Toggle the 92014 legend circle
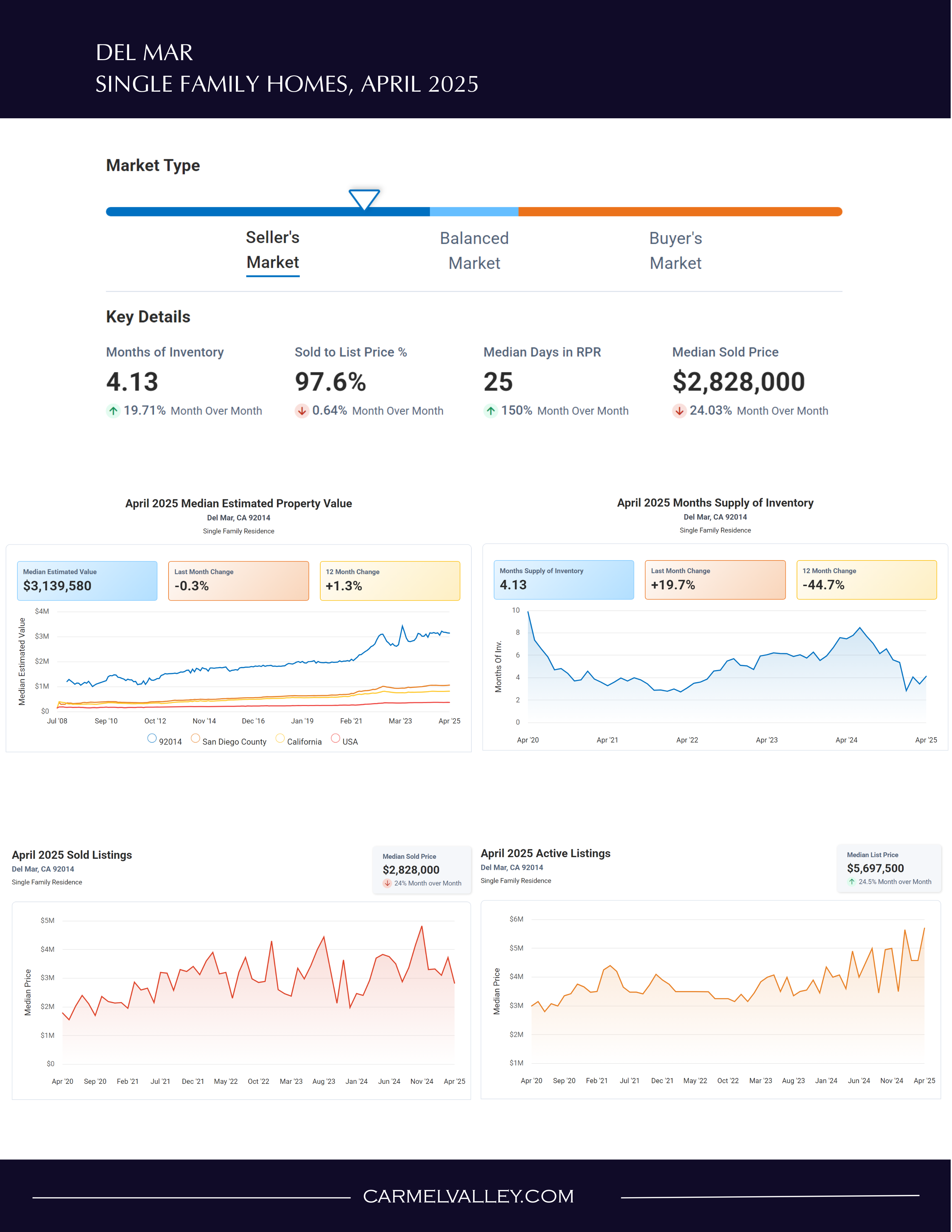952x1232 pixels. 152,738
